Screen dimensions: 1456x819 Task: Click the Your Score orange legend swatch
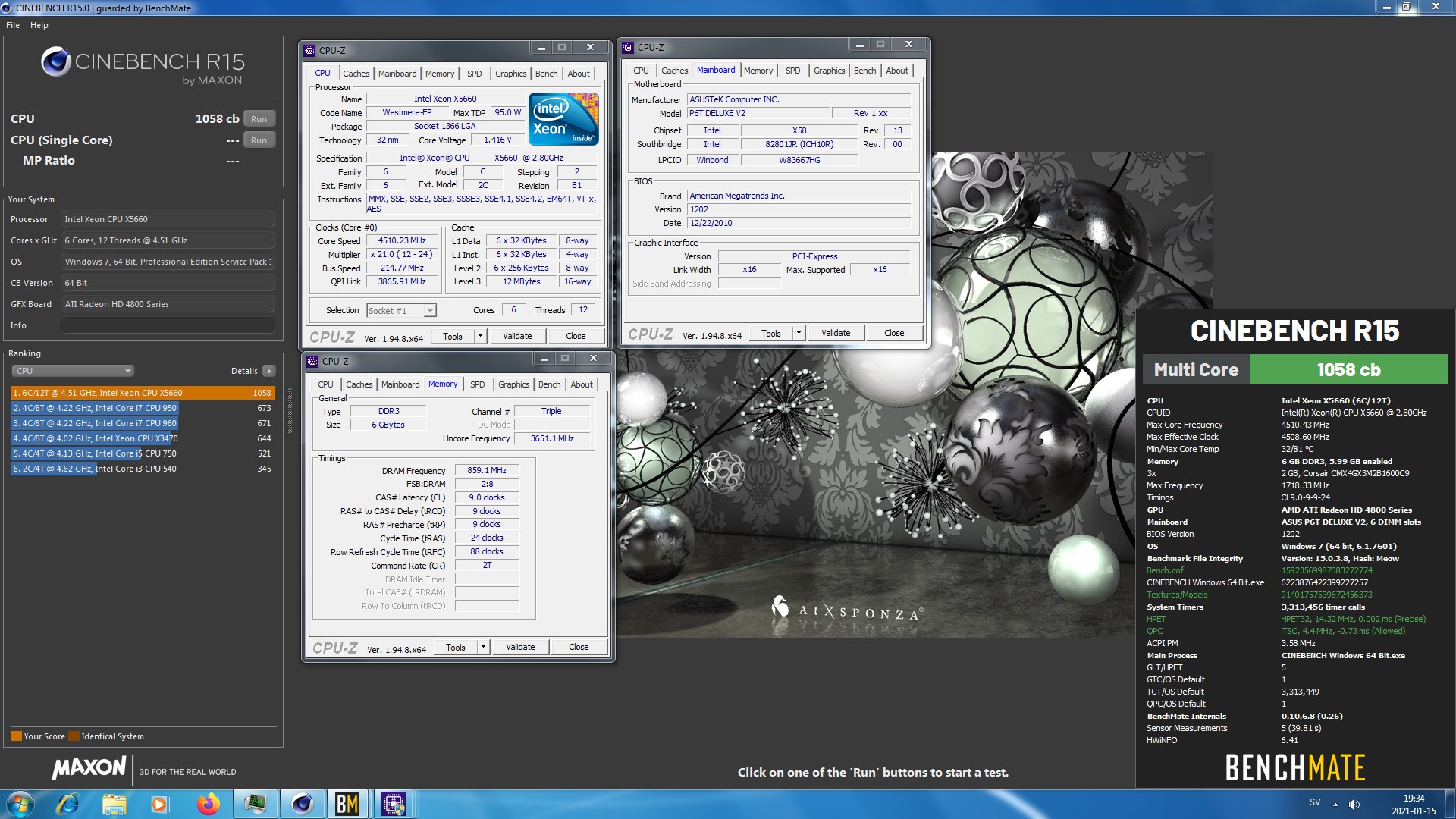pos(16,736)
